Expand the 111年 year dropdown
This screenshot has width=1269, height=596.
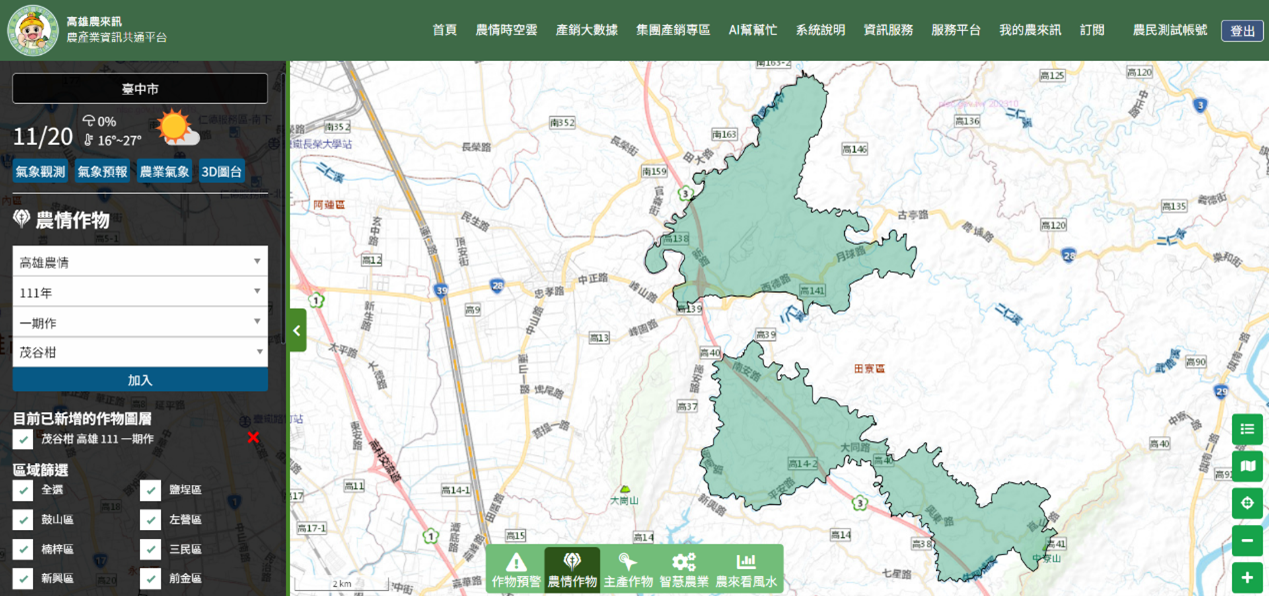(140, 292)
